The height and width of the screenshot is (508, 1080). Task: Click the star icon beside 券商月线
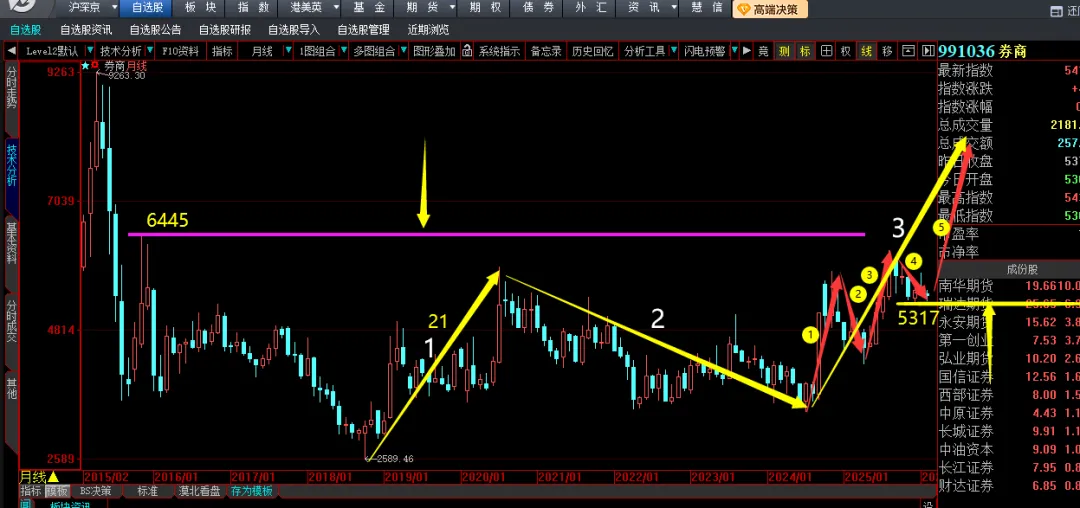point(85,65)
